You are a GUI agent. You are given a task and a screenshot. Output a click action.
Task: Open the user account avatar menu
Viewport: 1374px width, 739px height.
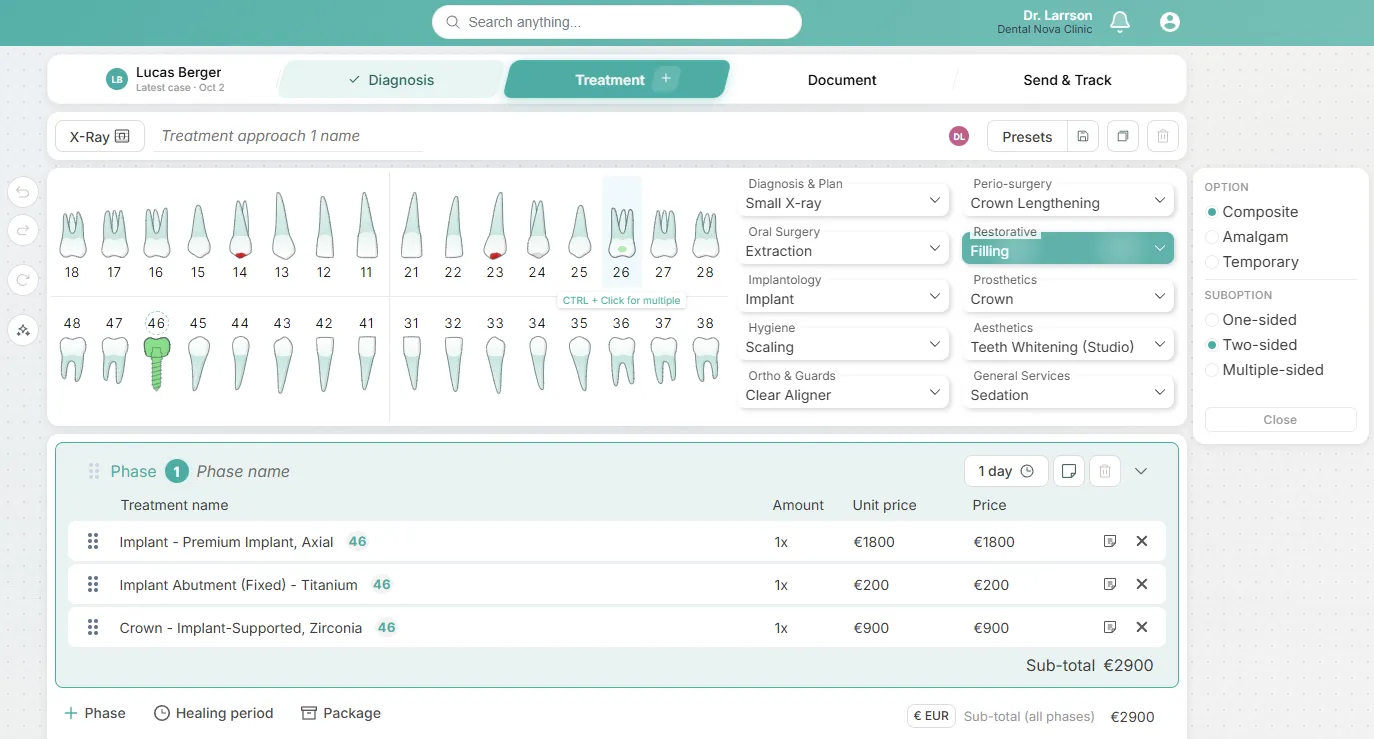pos(1170,22)
